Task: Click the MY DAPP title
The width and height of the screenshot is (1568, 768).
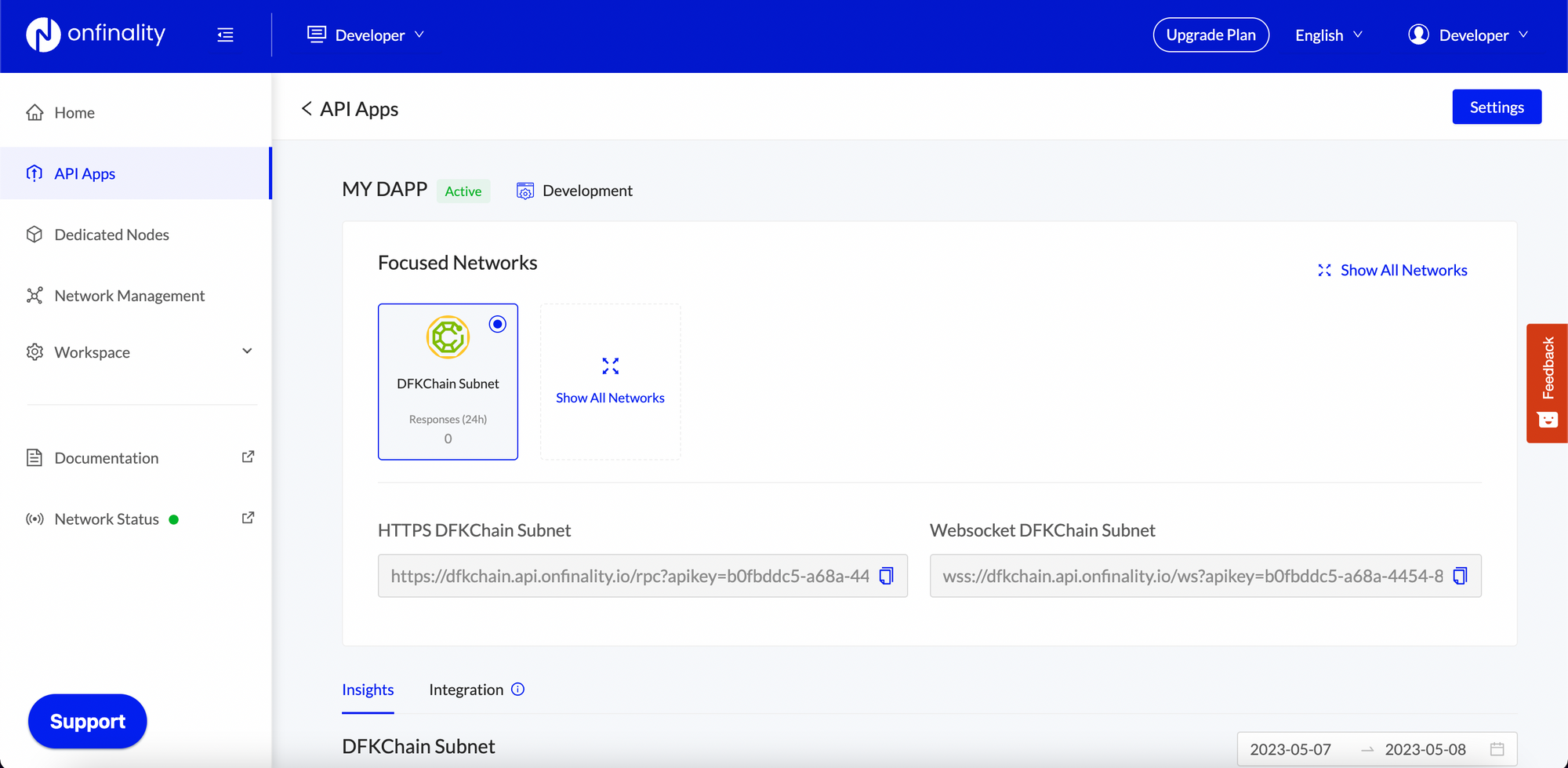Action: point(385,189)
